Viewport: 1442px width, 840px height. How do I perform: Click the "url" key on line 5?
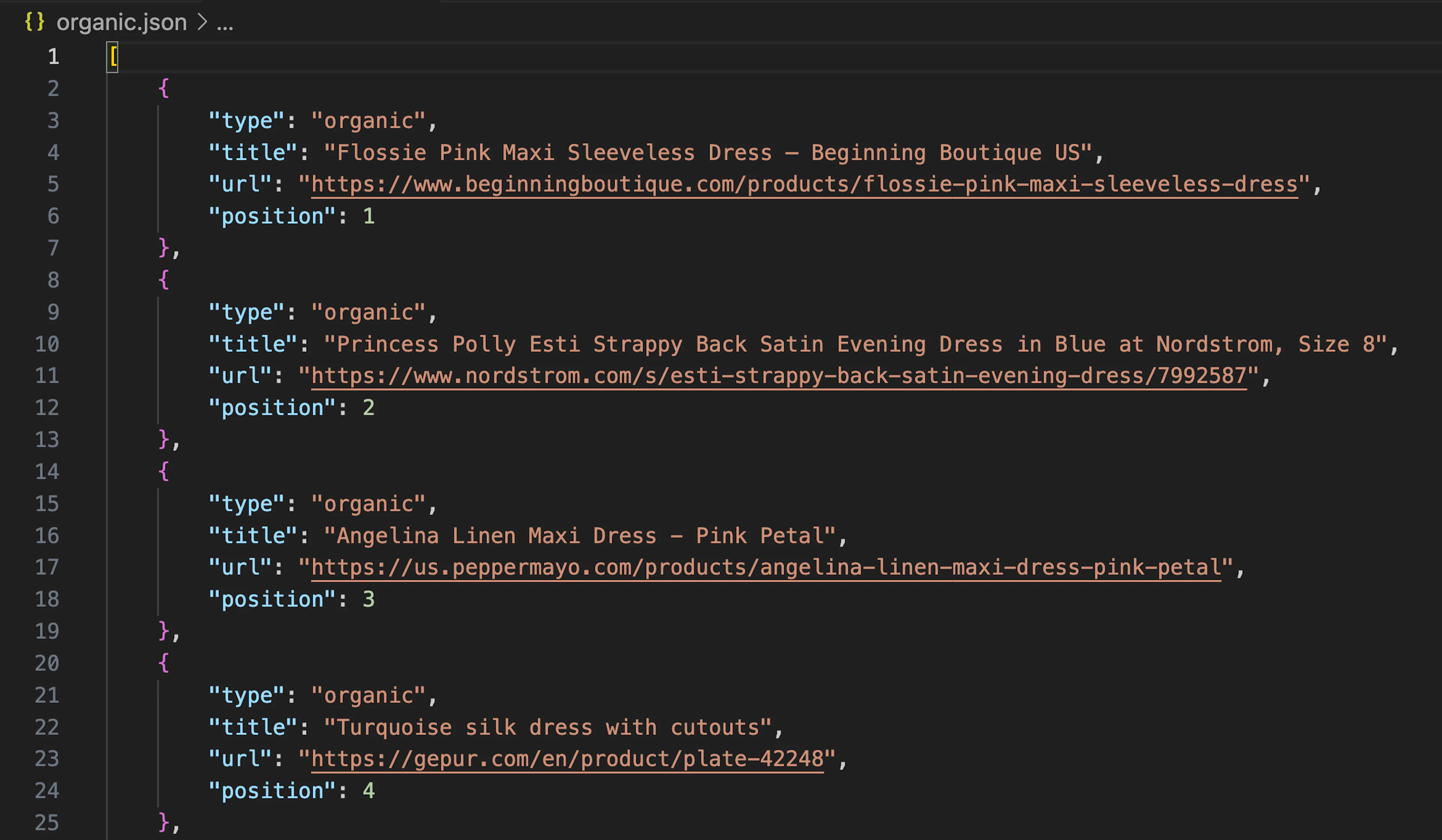pos(240,184)
